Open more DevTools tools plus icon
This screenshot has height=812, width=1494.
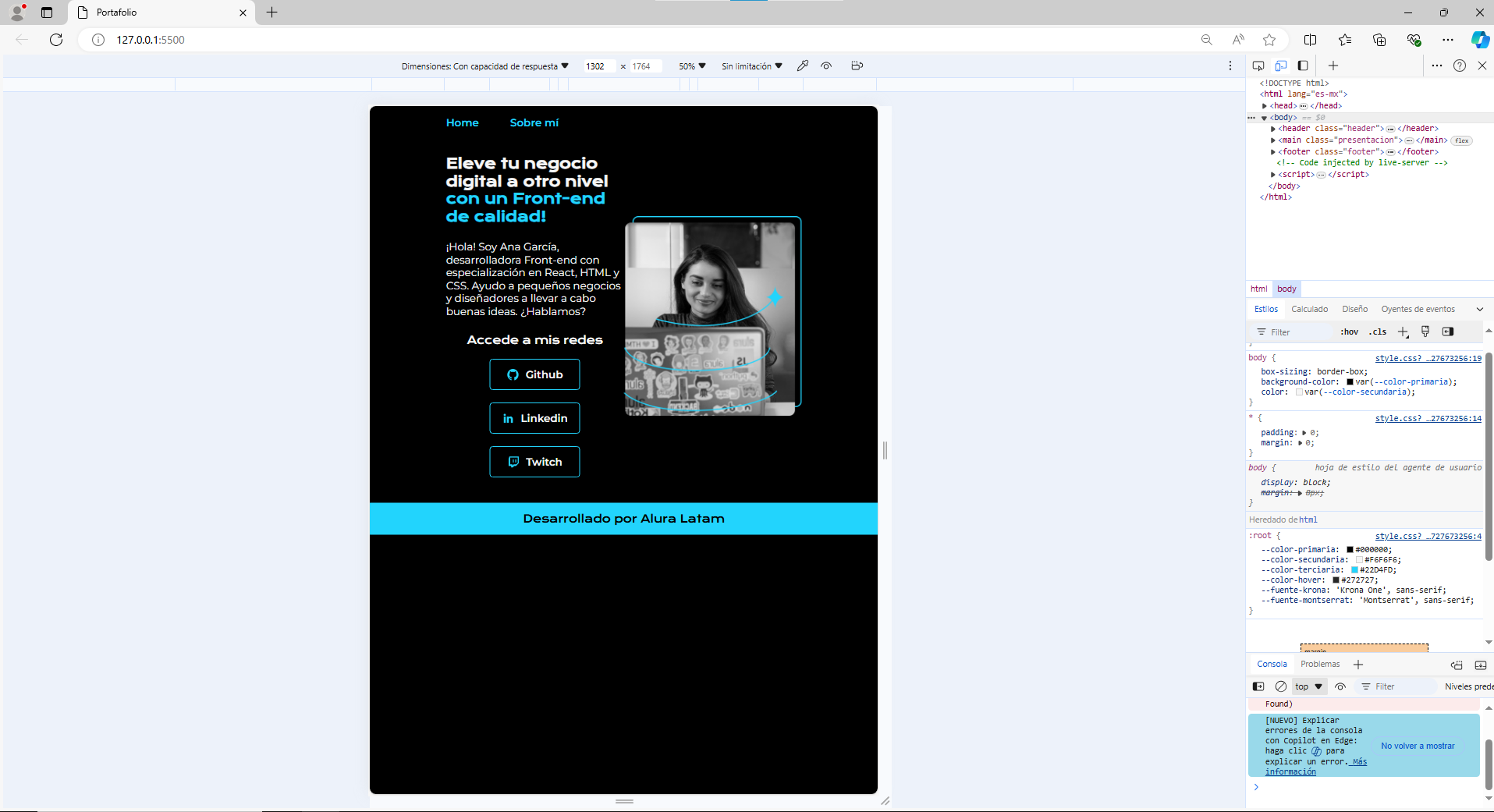(1333, 66)
